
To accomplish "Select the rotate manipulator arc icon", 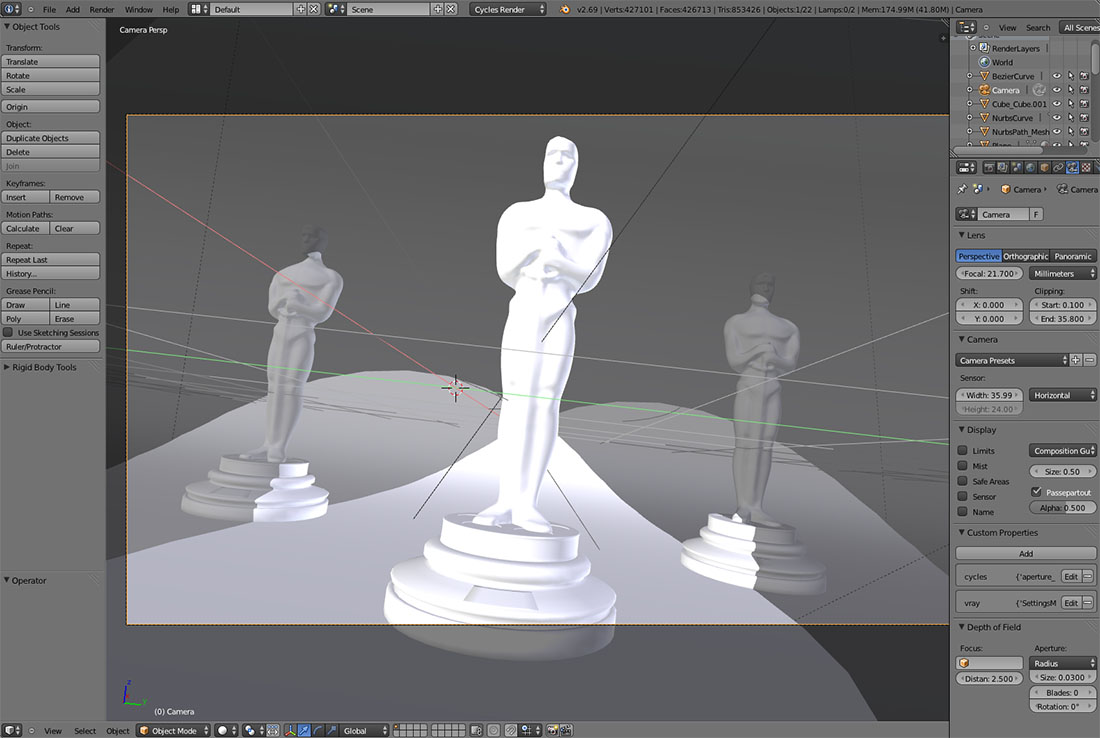I will [x=318, y=730].
